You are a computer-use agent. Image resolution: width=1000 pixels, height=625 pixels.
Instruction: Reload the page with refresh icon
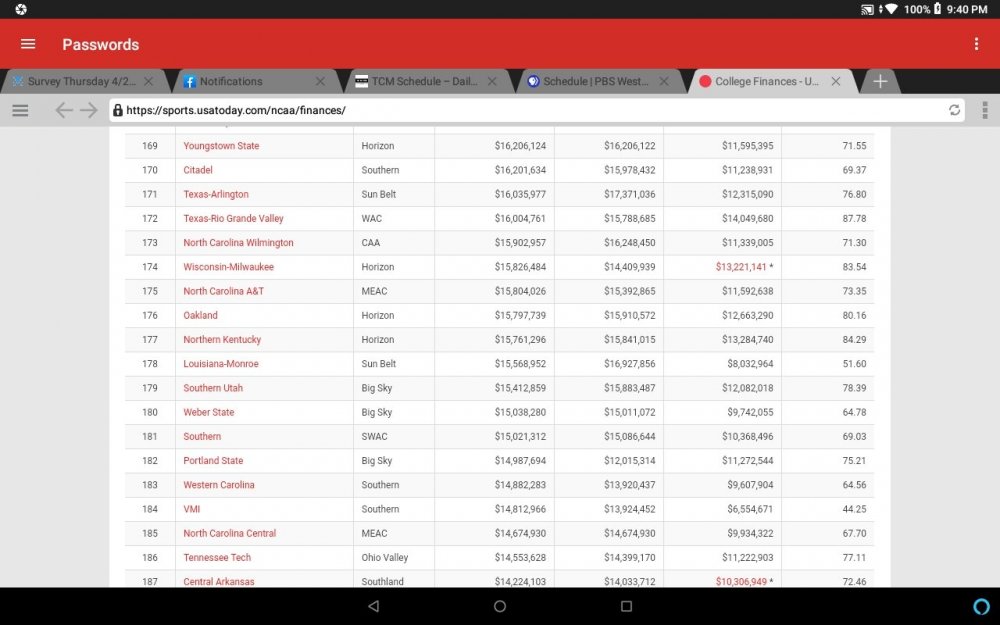click(x=954, y=110)
